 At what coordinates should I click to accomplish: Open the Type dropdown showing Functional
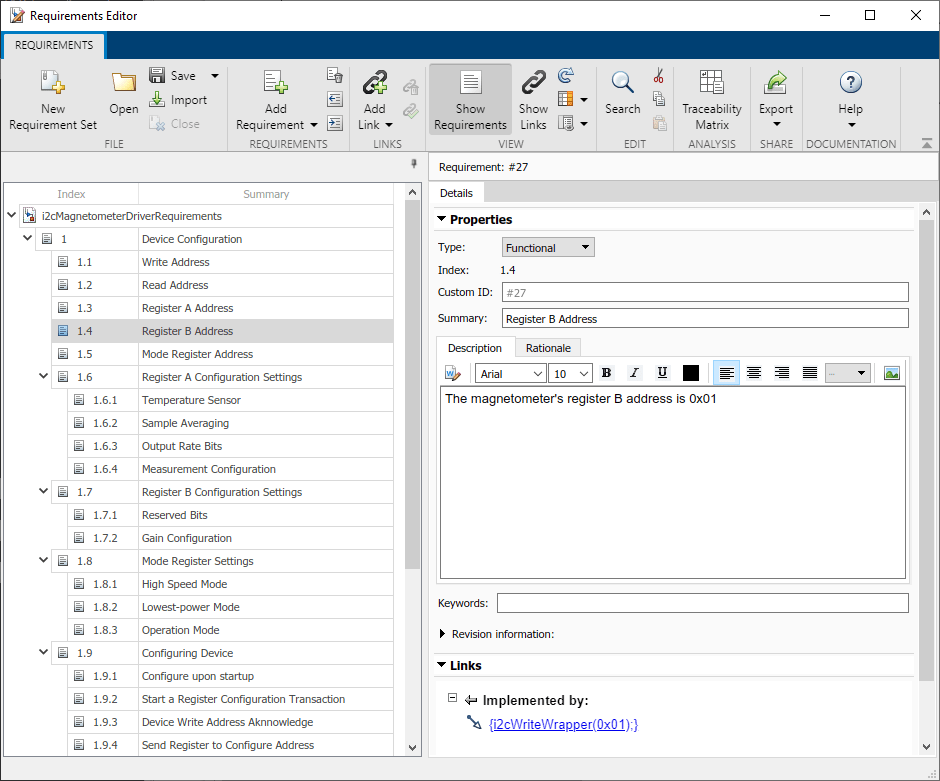[547, 247]
